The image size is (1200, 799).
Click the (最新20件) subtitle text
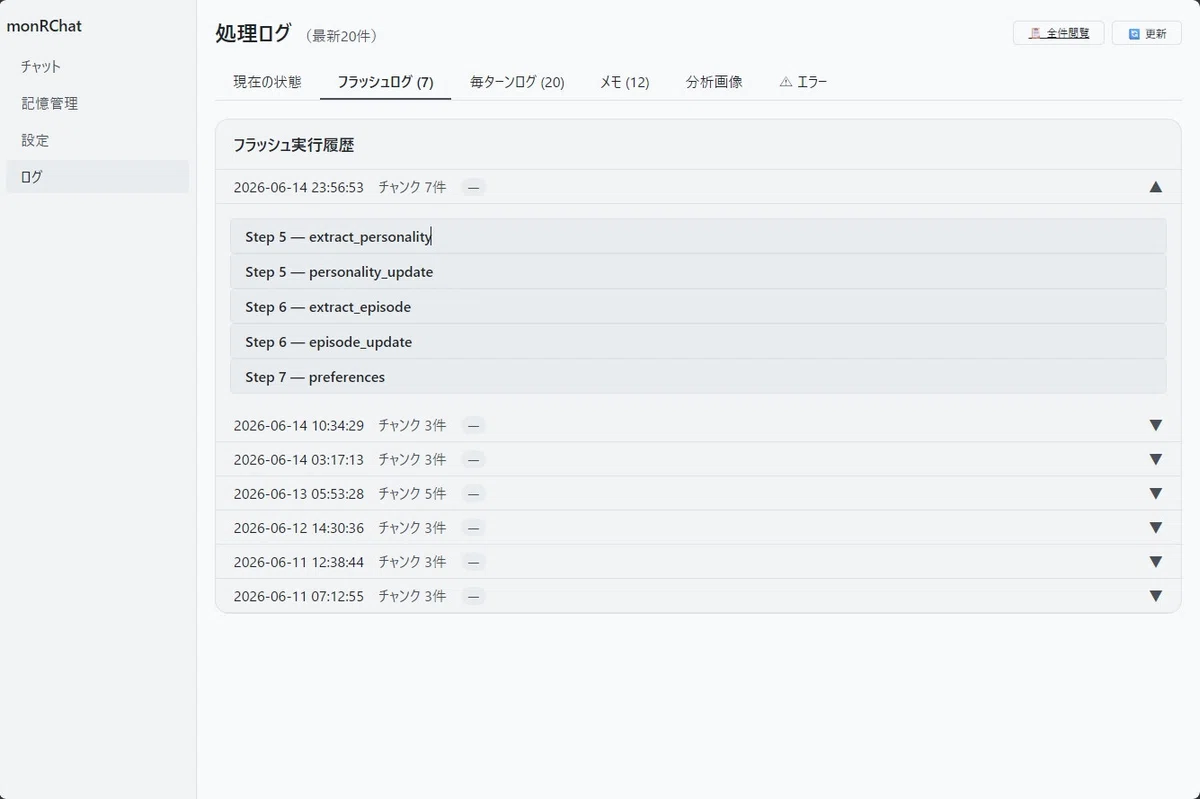coord(342,36)
